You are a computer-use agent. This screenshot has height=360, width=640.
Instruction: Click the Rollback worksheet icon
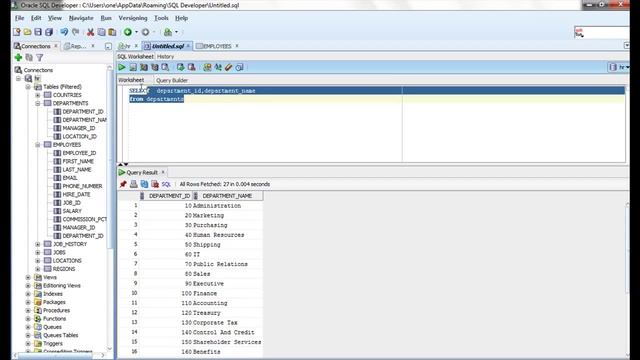[191, 67]
